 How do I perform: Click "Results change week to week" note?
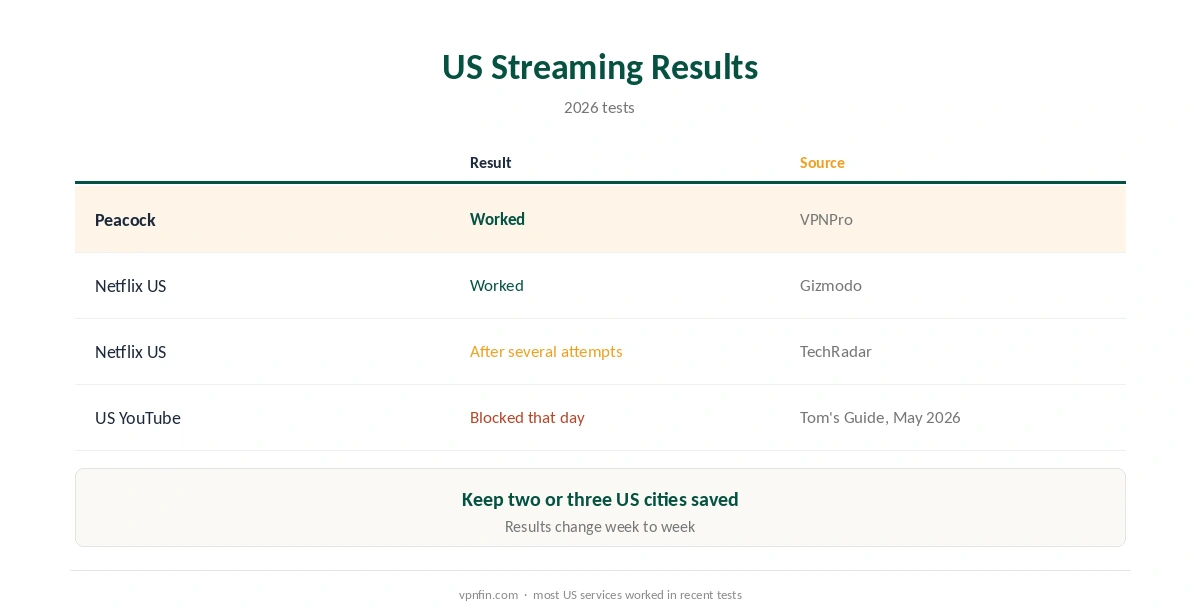tap(600, 526)
